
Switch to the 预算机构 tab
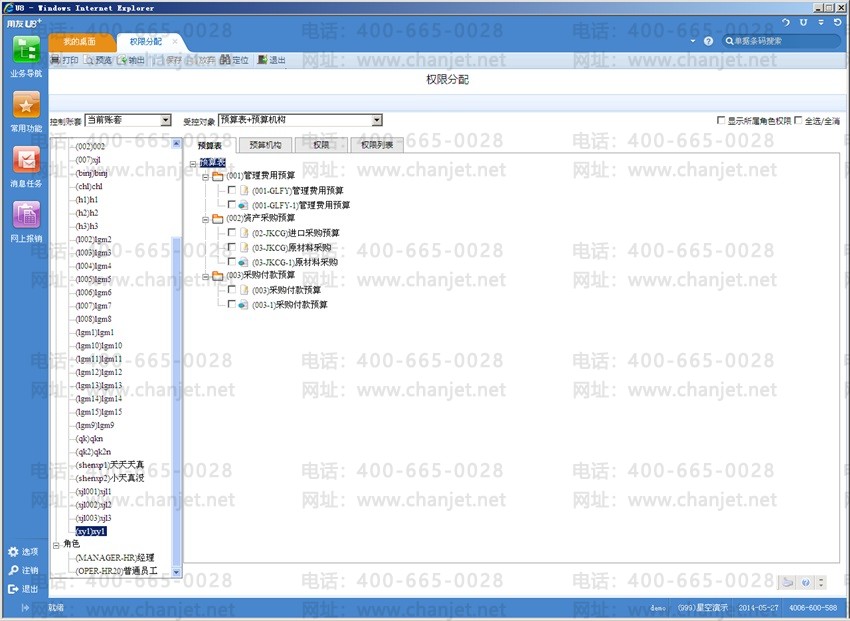click(265, 145)
